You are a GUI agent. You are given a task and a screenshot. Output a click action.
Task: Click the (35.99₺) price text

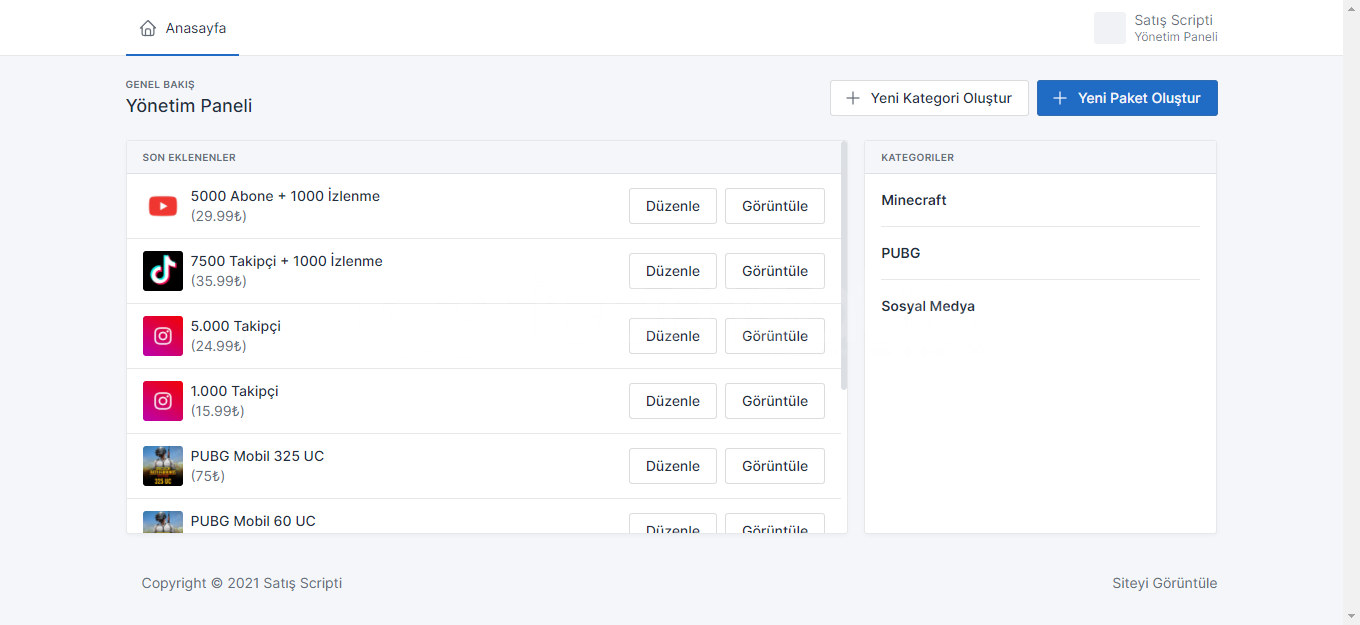pyautogui.click(x=219, y=281)
